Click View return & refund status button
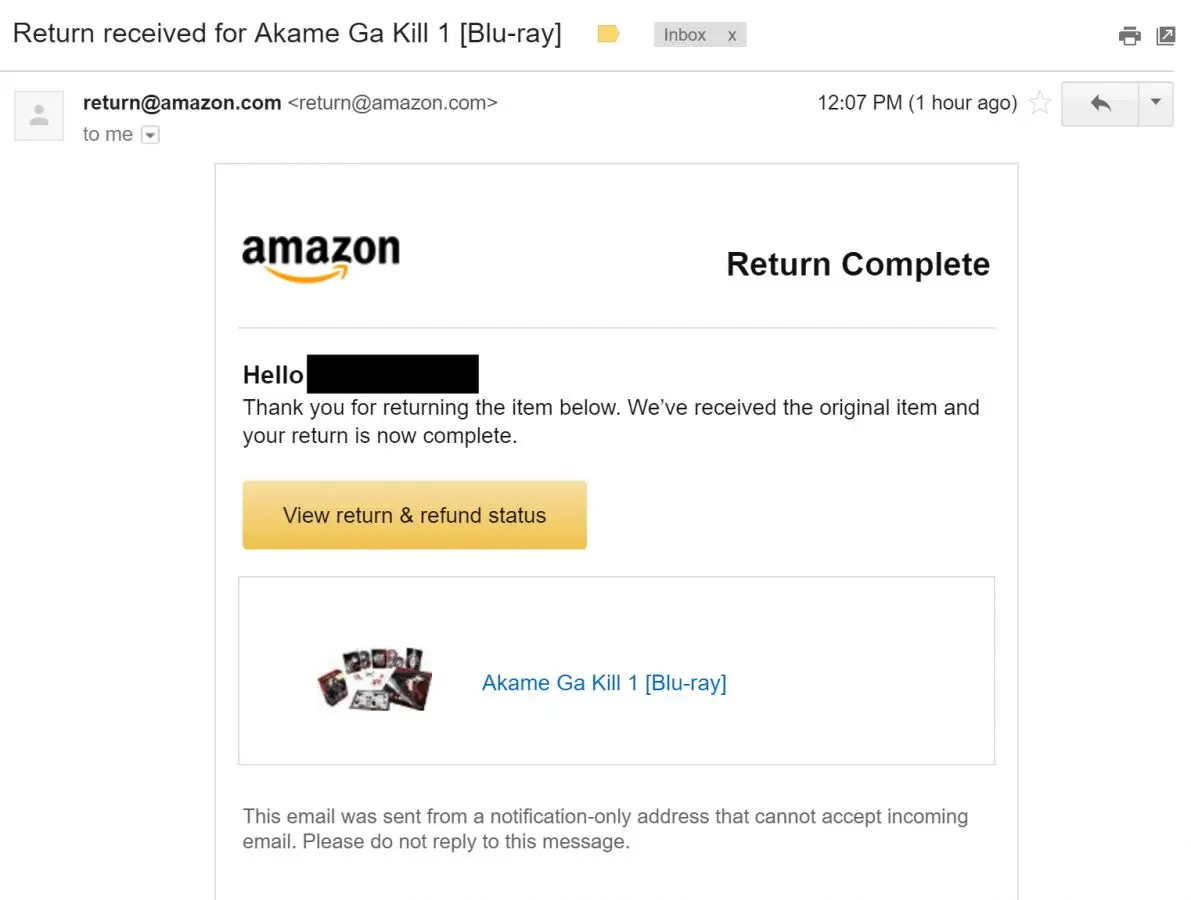The height and width of the screenshot is (900, 1191). point(414,515)
